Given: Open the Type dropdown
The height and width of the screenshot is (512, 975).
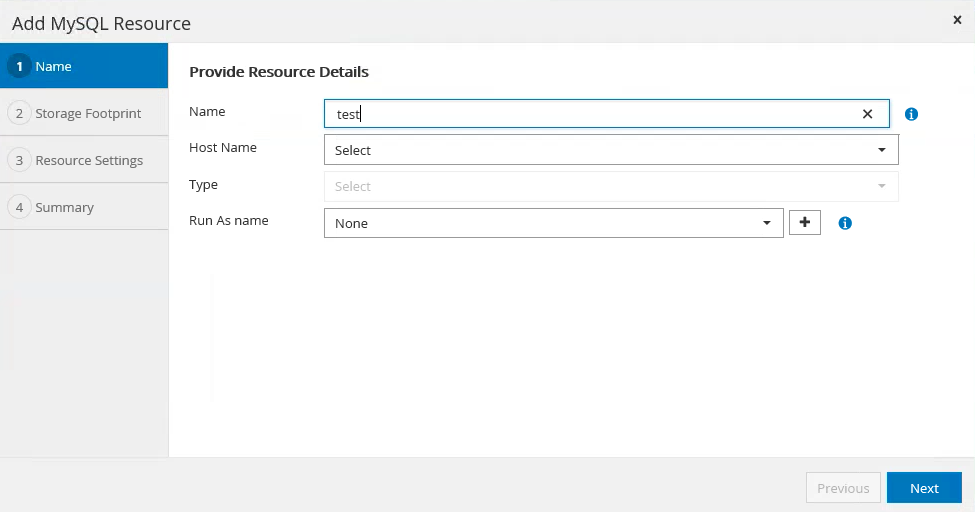Looking at the screenshot, I should tap(611, 186).
